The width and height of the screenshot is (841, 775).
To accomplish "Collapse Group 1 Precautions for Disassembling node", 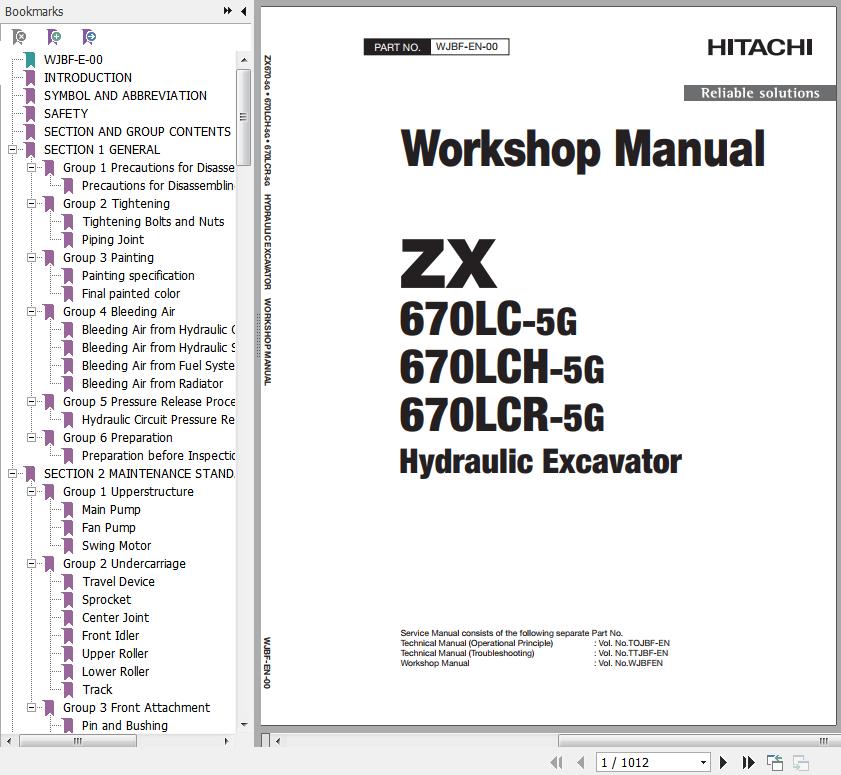I will pyautogui.click(x=32, y=167).
